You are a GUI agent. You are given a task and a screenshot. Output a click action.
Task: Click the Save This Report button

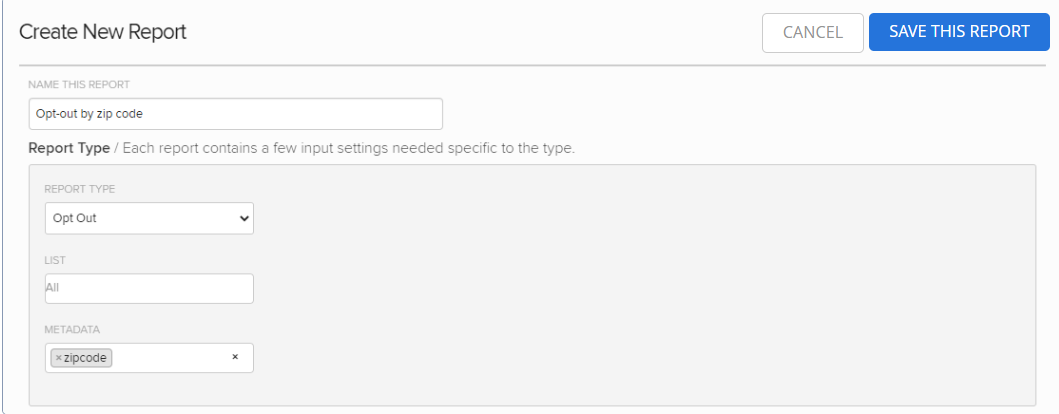coord(959,32)
